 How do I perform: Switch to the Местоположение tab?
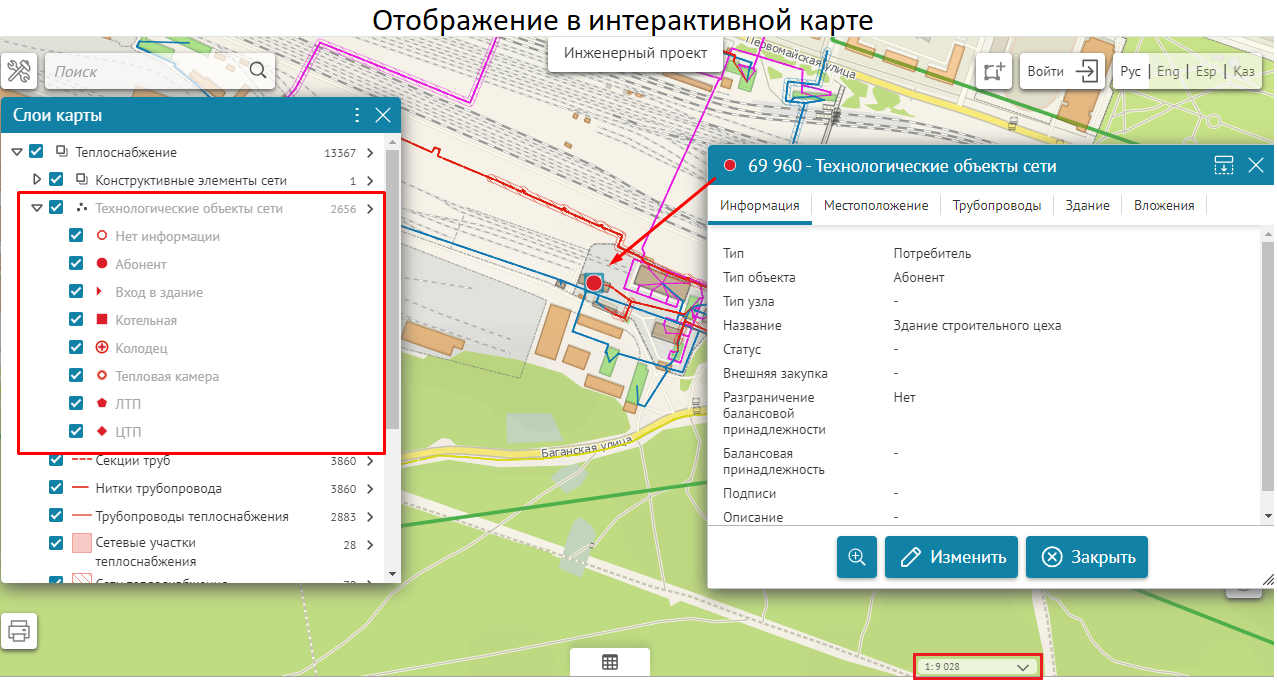coord(875,205)
